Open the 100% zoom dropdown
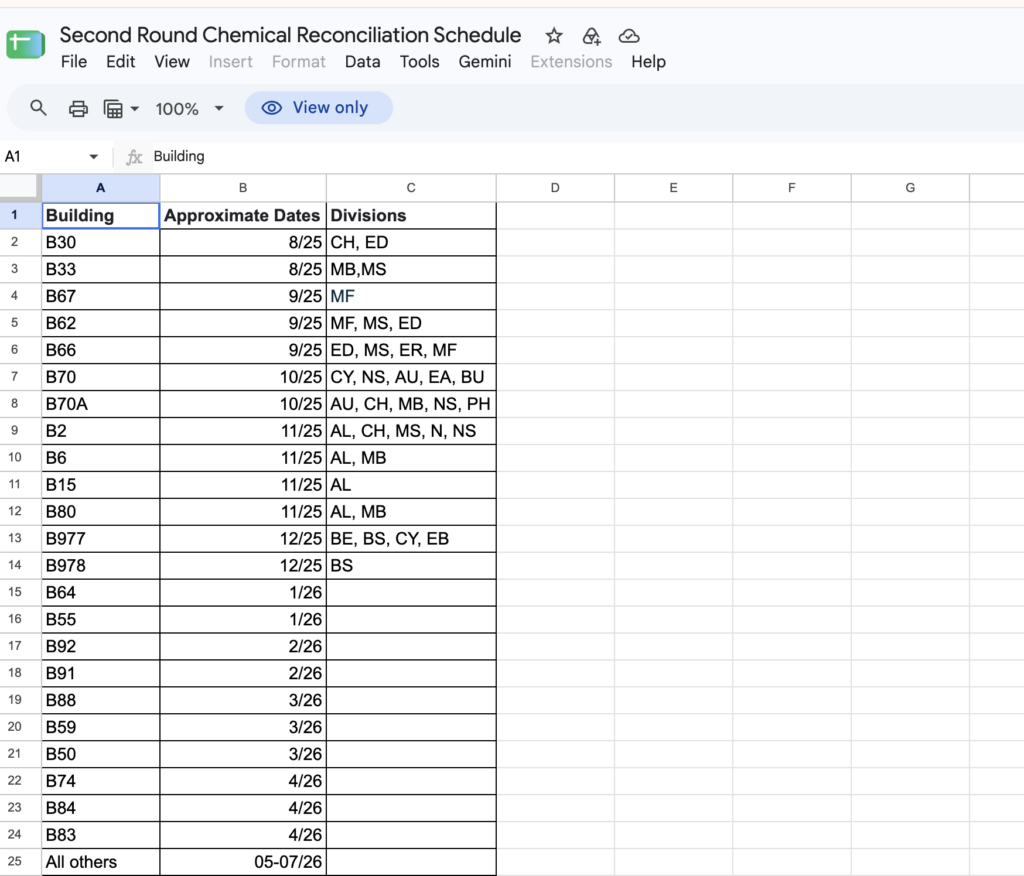Viewport: 1024px width, 876px height. [189, 108]
